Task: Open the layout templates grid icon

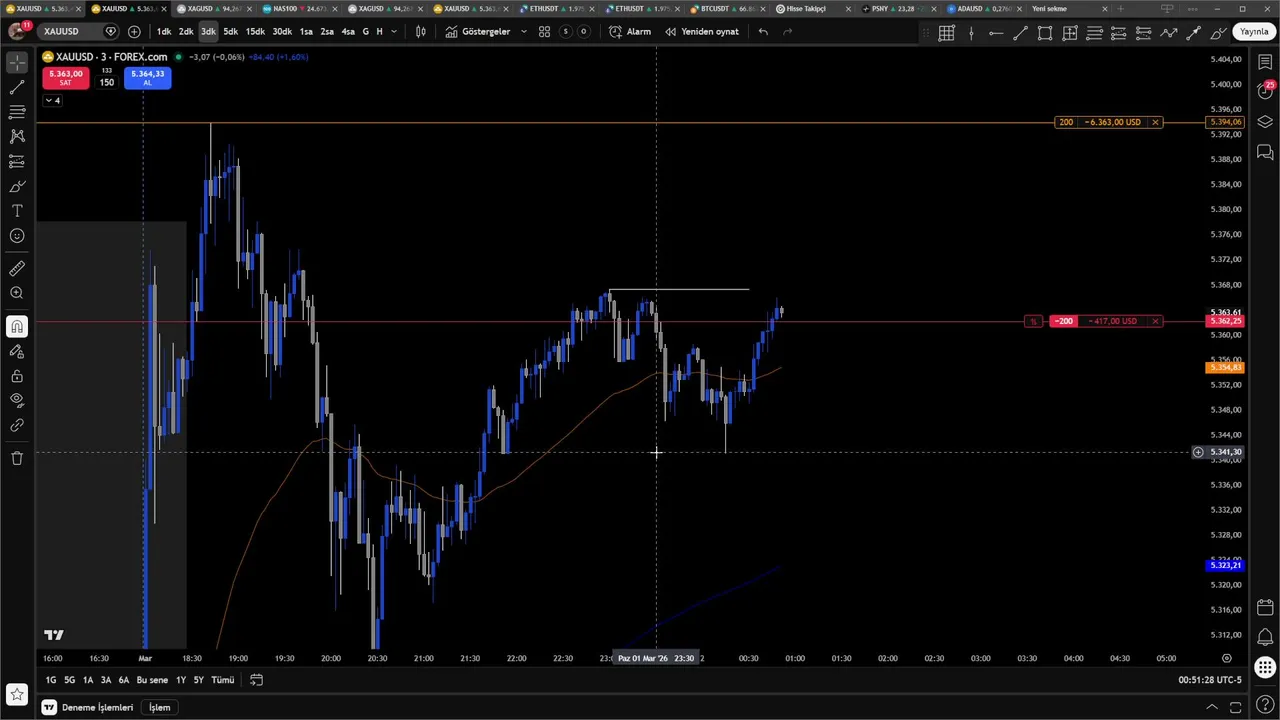Action: click(x=544, y=32)
